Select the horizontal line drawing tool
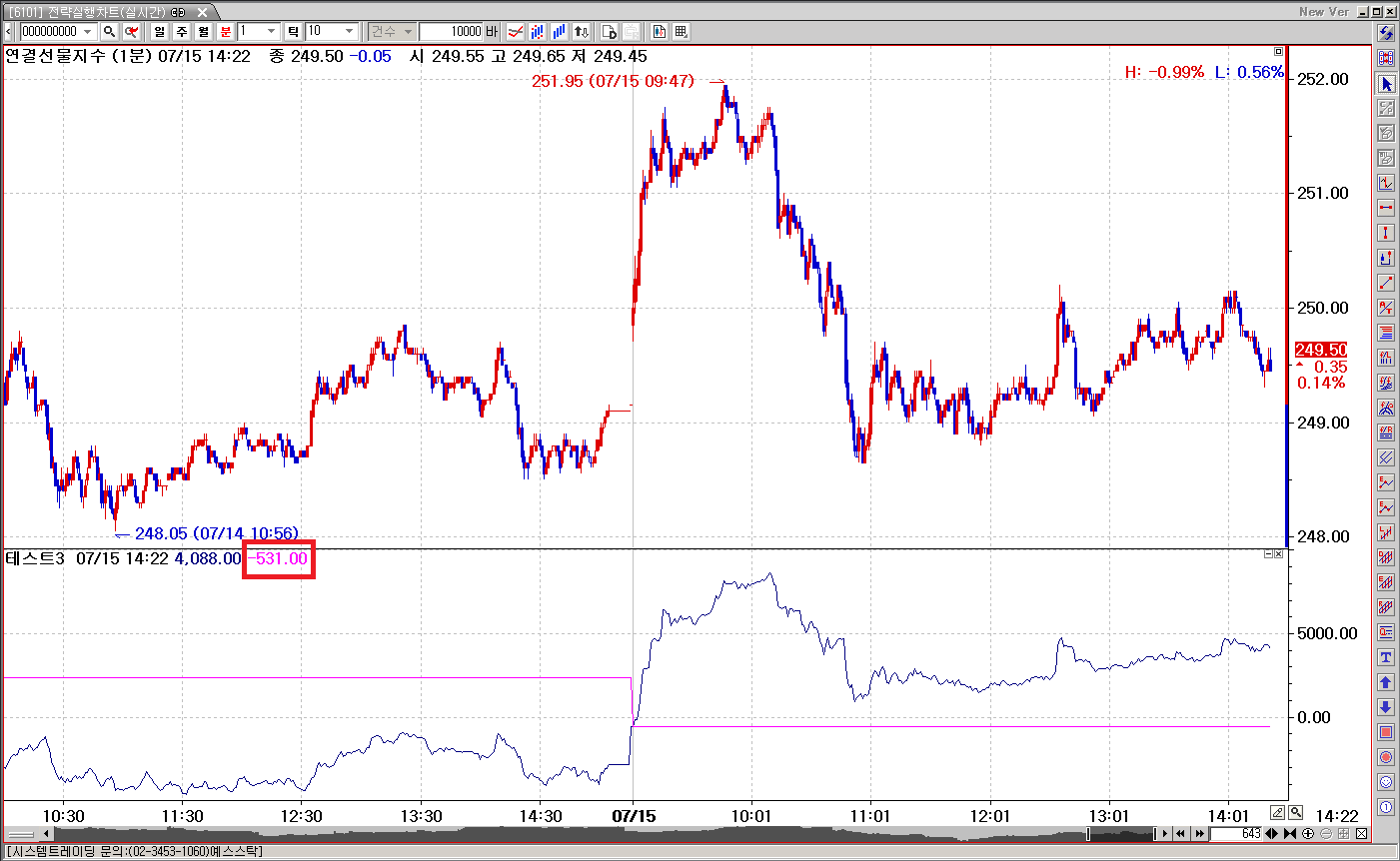Screen dimensions: 1400x861 1386,208
